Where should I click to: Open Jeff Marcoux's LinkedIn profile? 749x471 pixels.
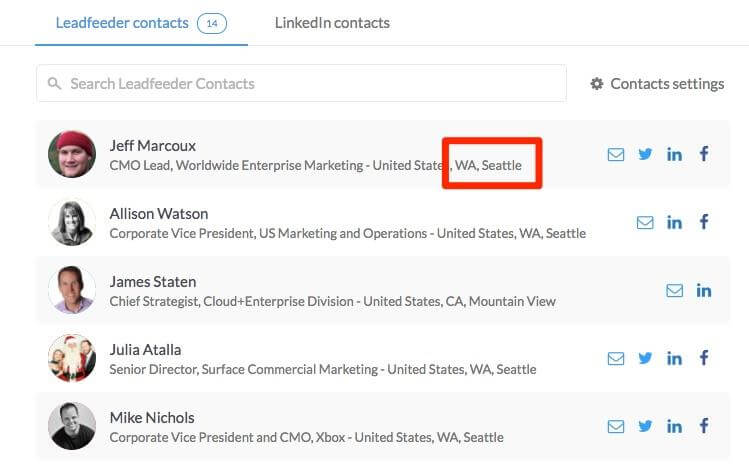[674, 154]
